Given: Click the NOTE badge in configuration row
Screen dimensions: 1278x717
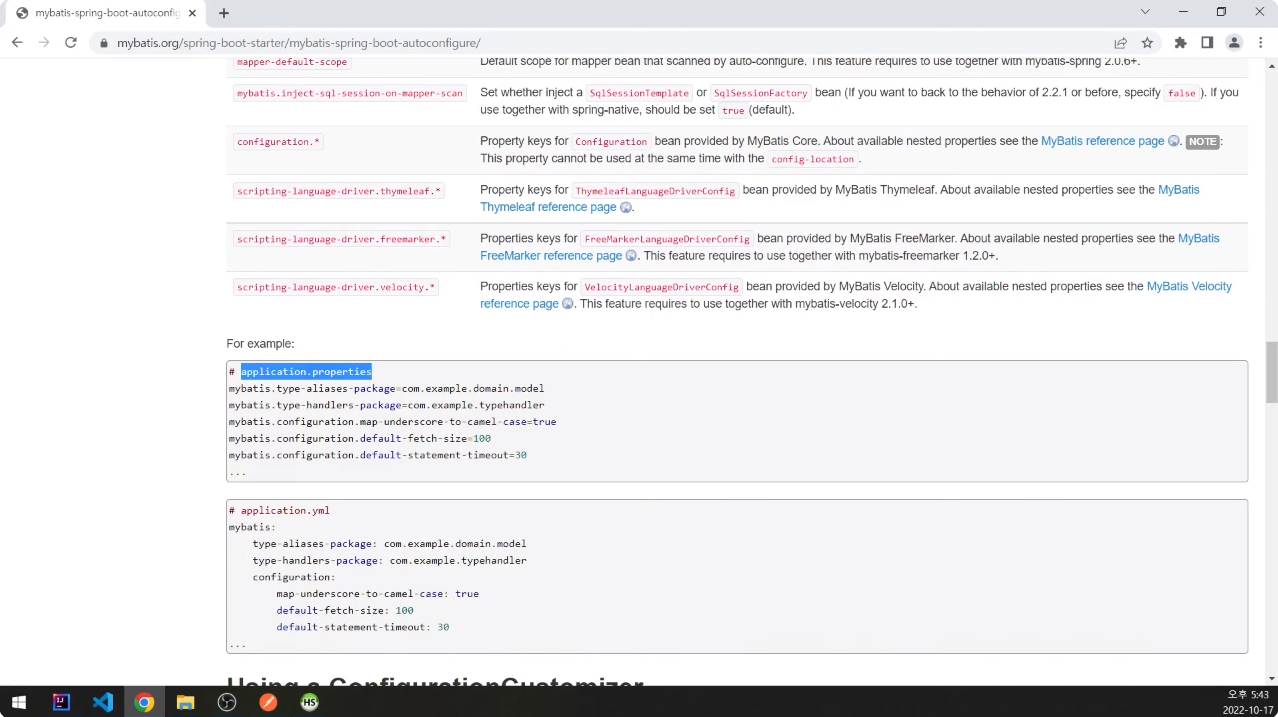Looking at the screenshot, I should [1202, 142].
